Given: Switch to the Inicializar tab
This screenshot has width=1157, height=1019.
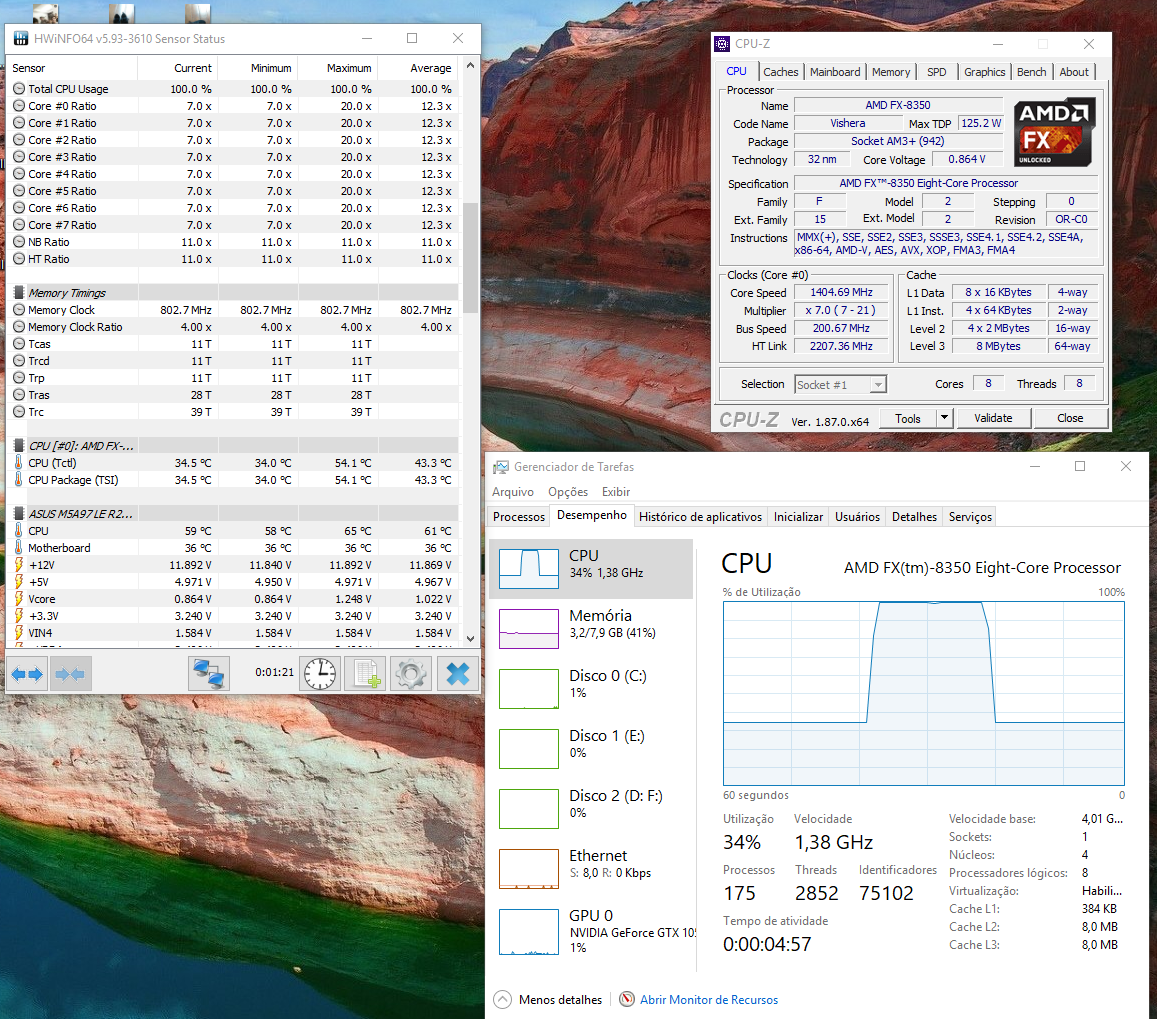Looking at the screenshot, I should (798, 517).
